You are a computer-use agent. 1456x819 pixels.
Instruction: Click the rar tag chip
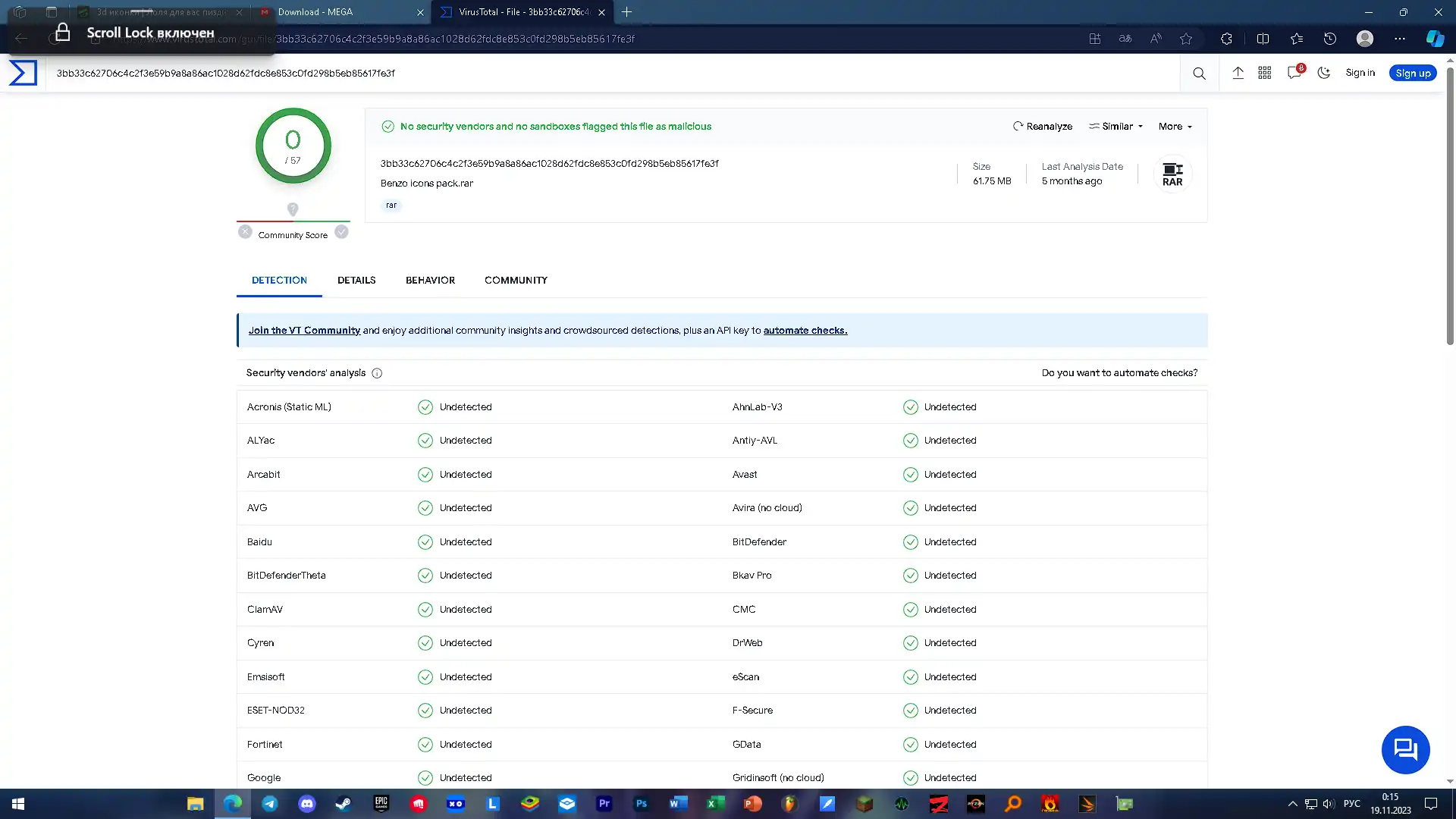pyautogui.click(x=391, y=205)
